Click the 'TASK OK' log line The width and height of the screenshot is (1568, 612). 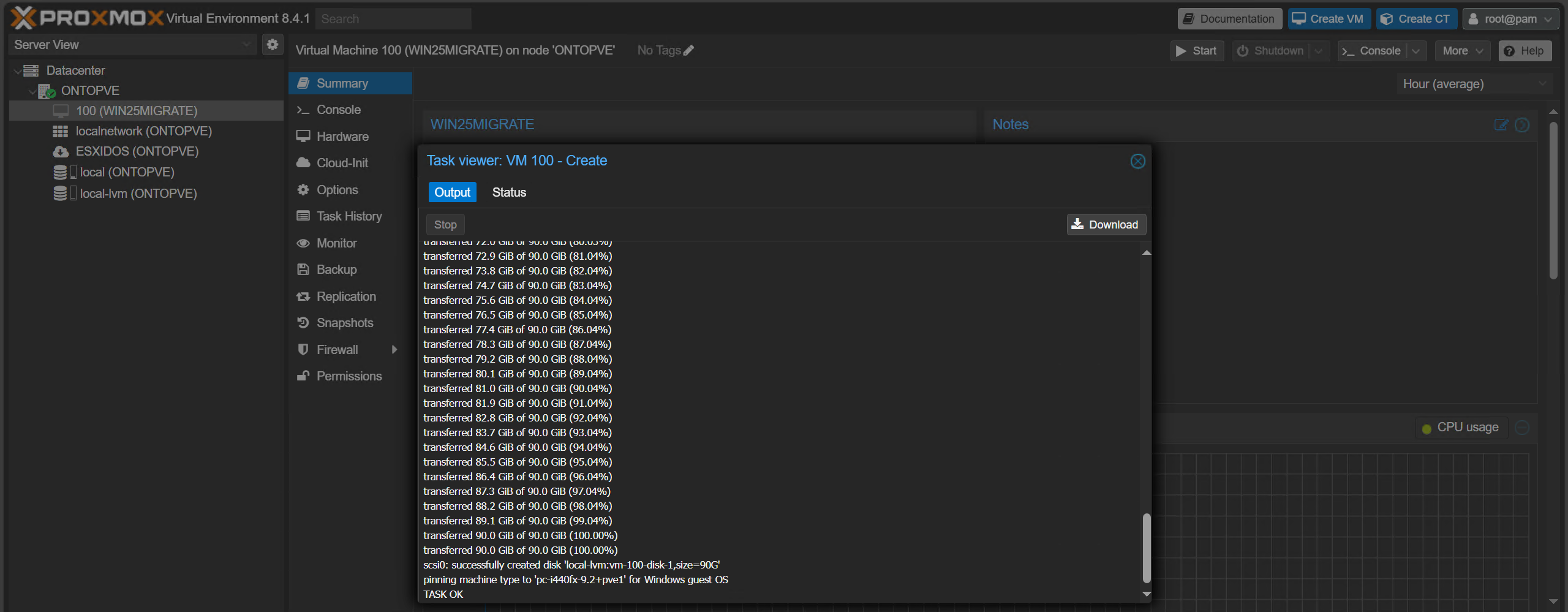(x=443, y=594)
